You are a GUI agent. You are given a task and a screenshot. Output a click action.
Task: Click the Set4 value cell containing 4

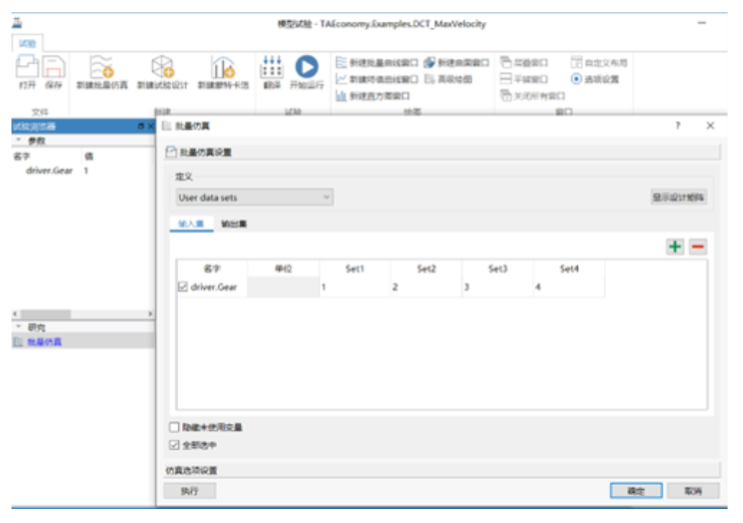click(570, 287)
